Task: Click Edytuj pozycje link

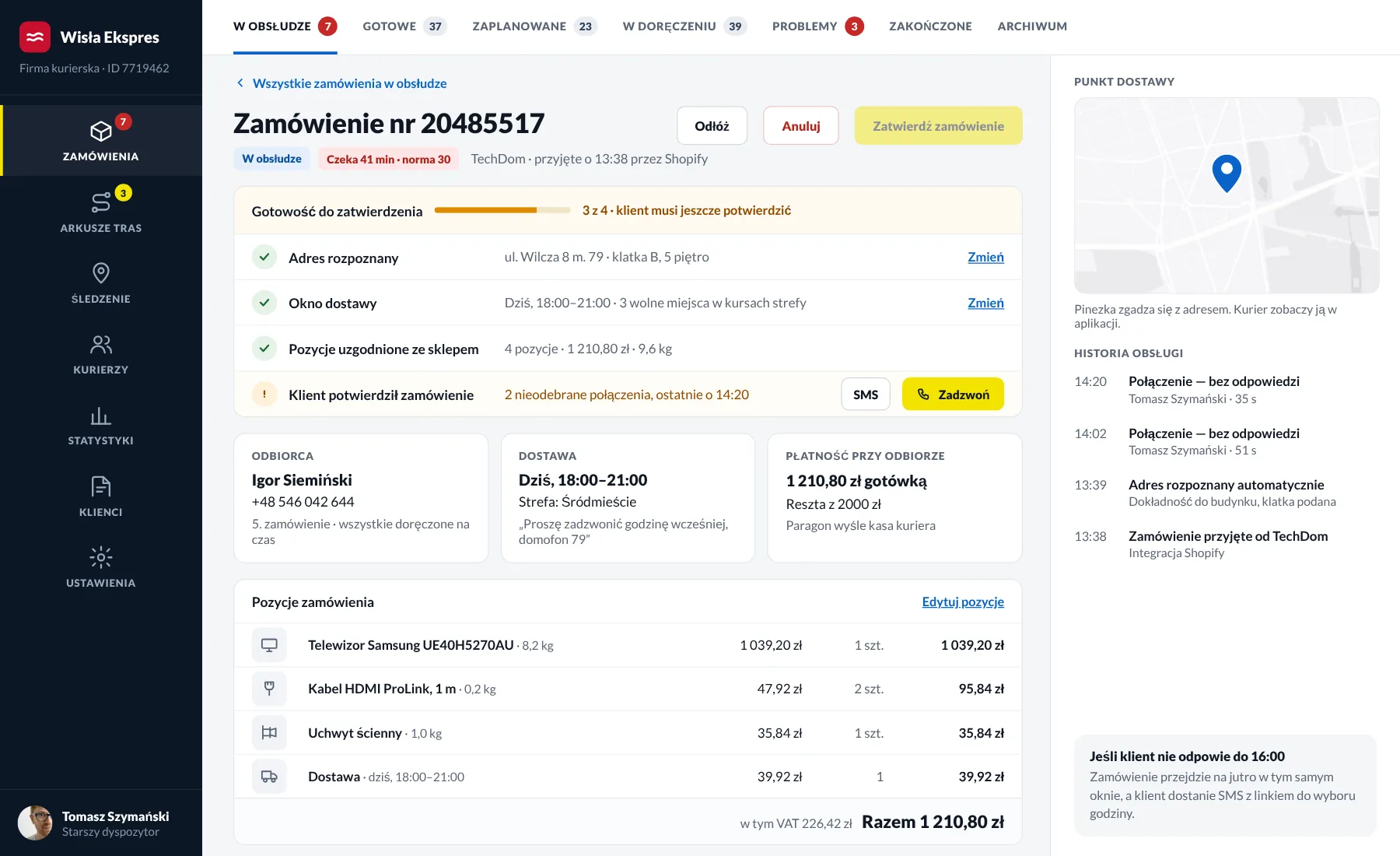Action: tap(963, 602)
